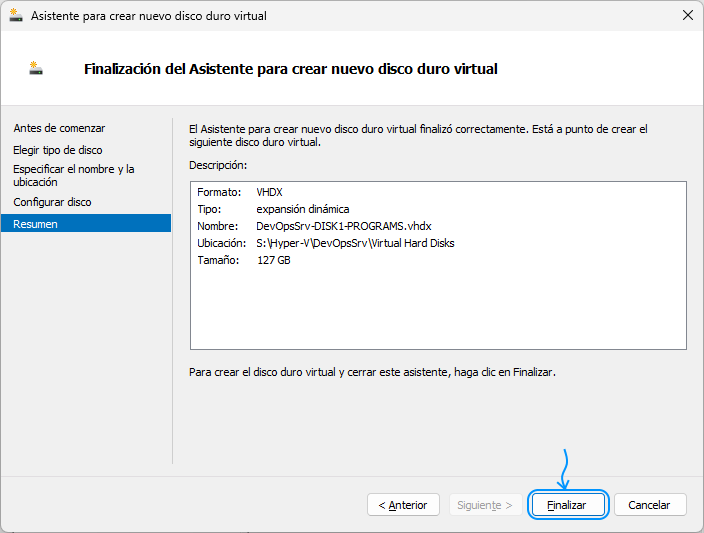
Task: Go to Especificar el nombre y la ubicación
Action: pos(74,176)
